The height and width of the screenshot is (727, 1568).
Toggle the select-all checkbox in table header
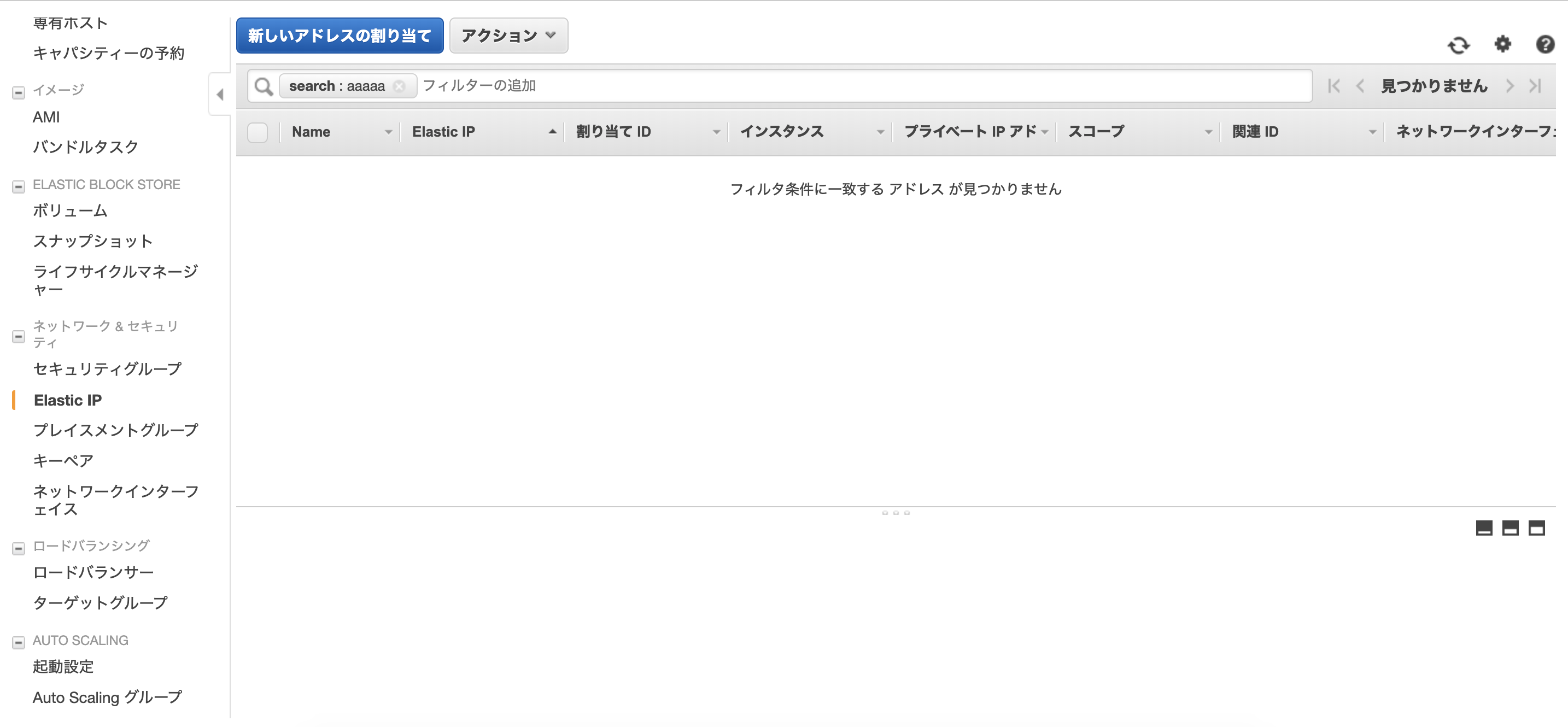(x=258, y=132)
